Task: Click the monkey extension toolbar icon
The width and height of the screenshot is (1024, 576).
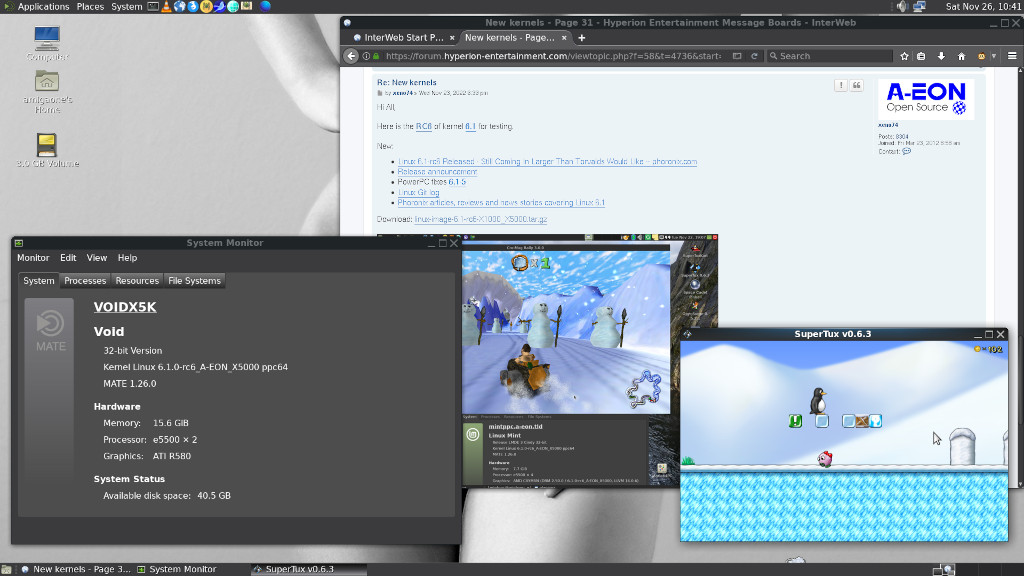Action: click(981, 56)
